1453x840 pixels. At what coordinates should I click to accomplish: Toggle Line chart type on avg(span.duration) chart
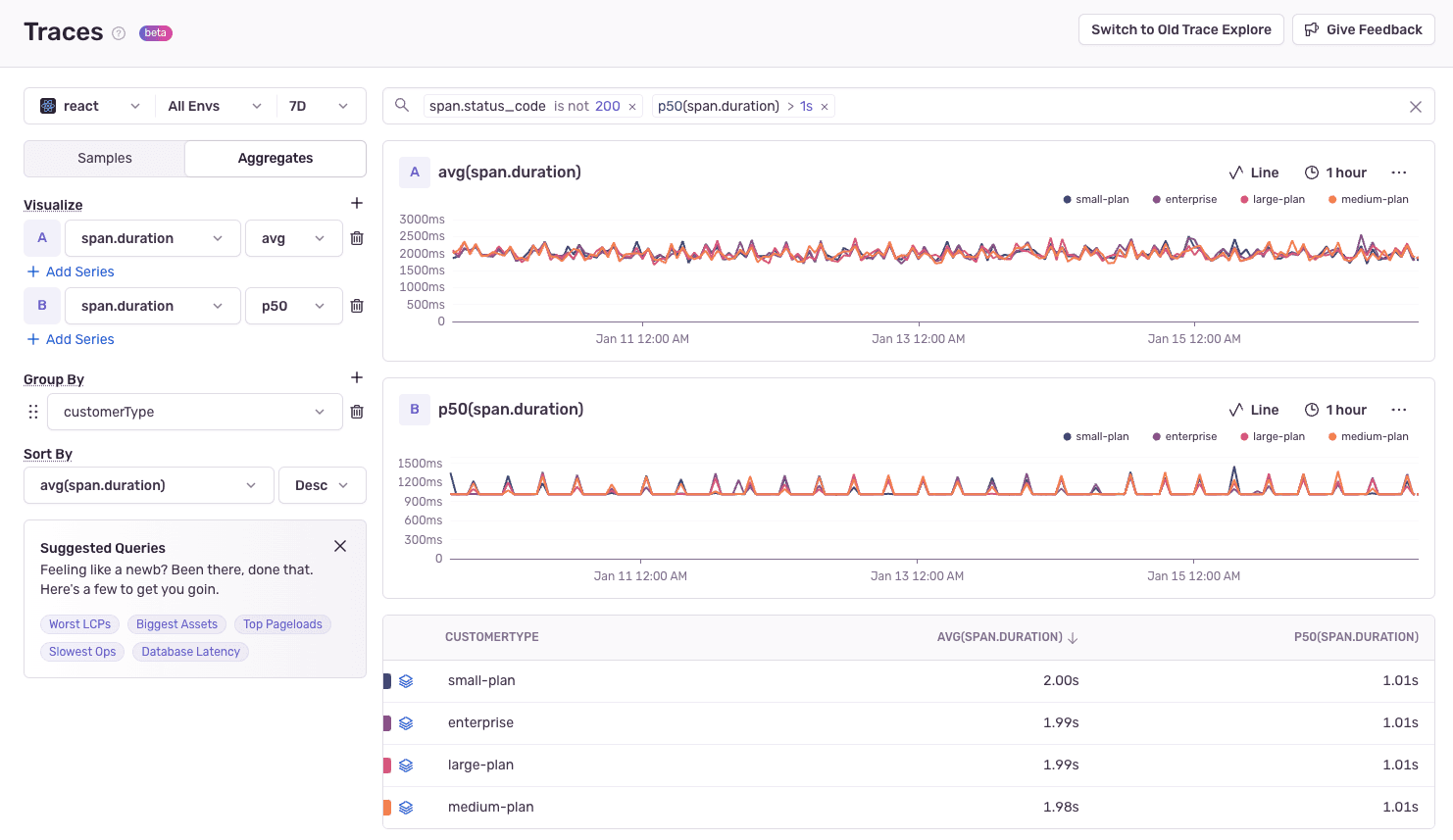click(1254, 173)
